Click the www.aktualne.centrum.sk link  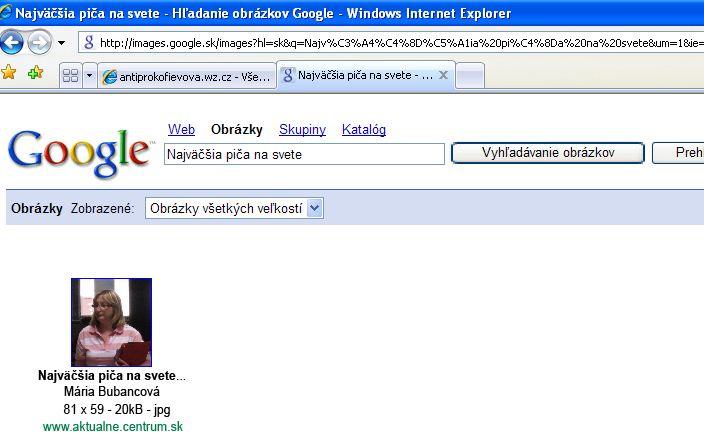(x=113, y=426)
